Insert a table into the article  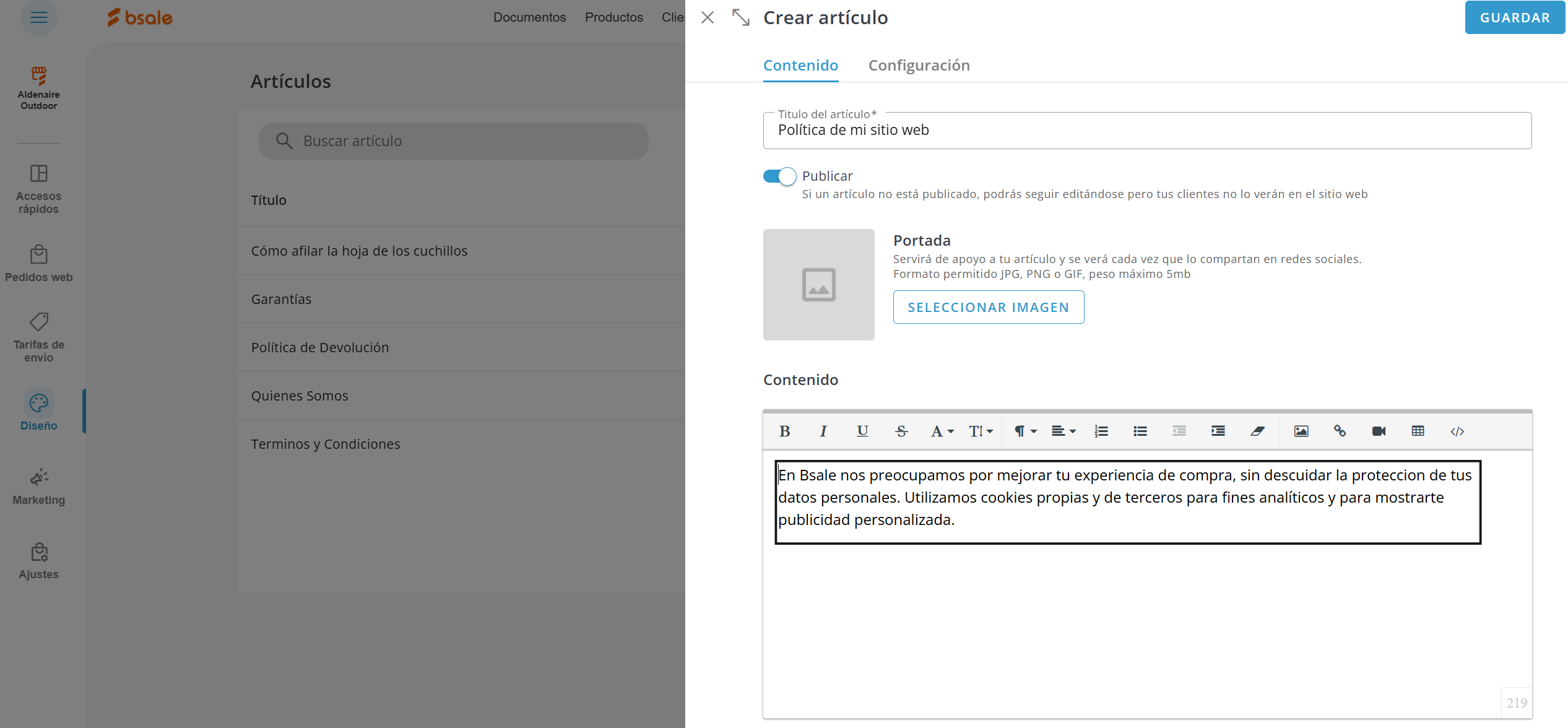point(1418,431)
